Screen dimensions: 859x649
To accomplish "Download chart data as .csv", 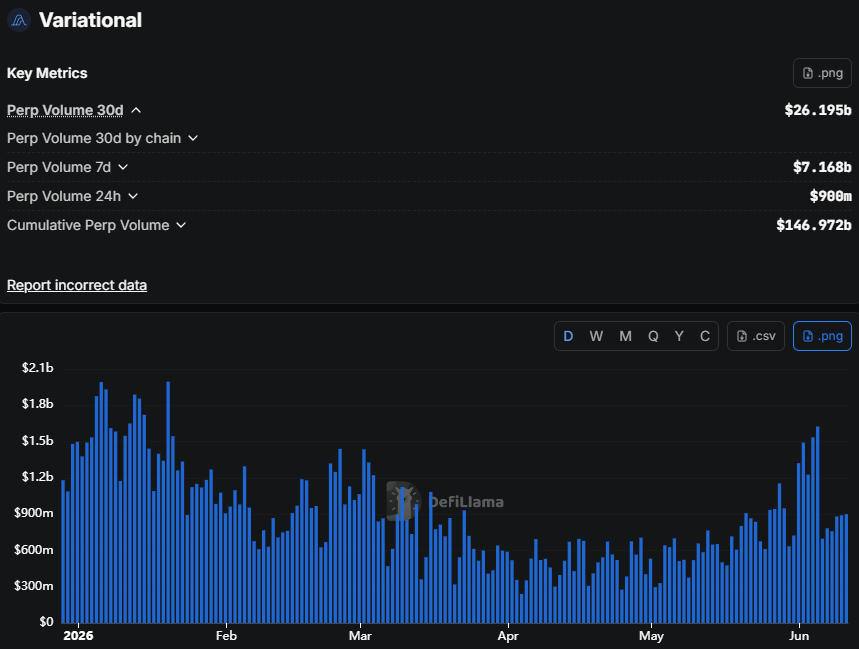I will pos(755,336).
